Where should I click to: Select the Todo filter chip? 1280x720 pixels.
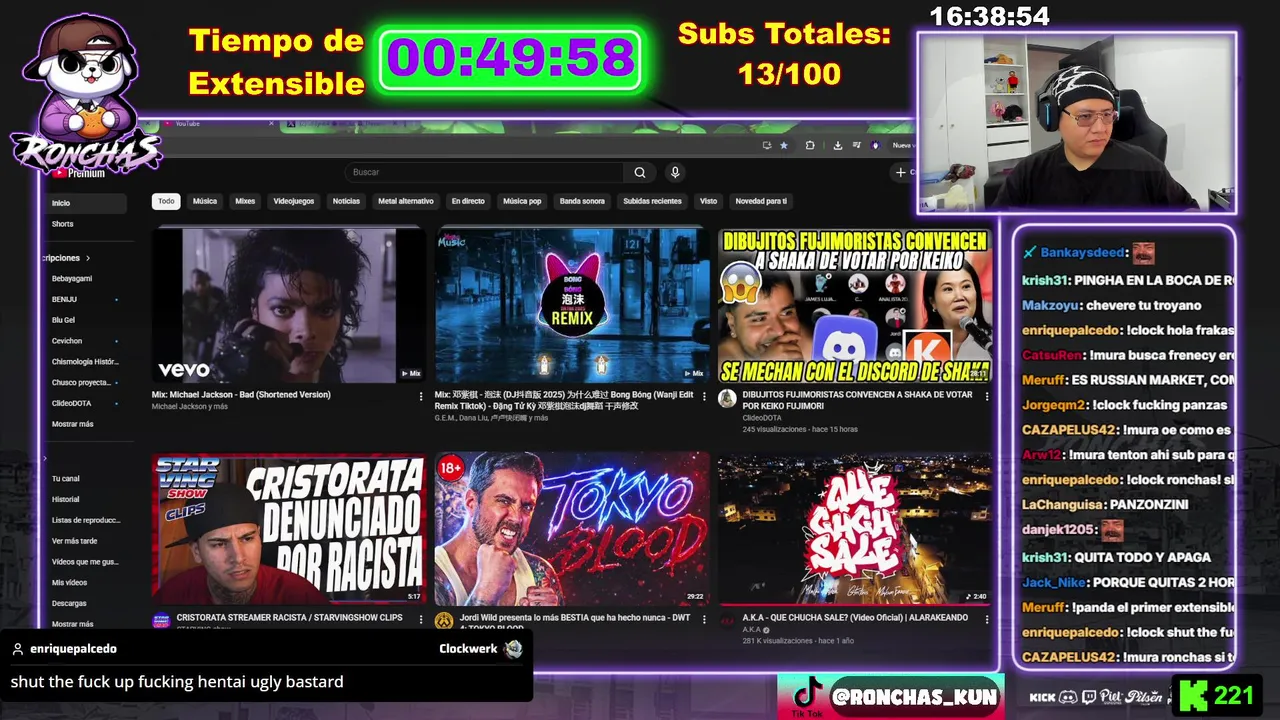point(166,201)
